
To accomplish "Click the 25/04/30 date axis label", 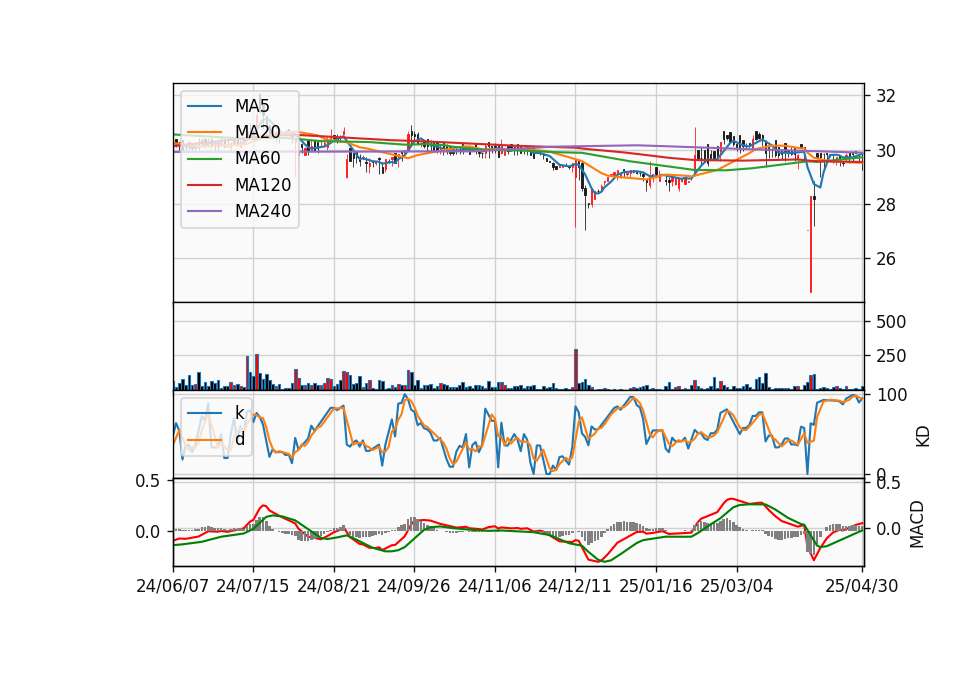I will 862,586.
